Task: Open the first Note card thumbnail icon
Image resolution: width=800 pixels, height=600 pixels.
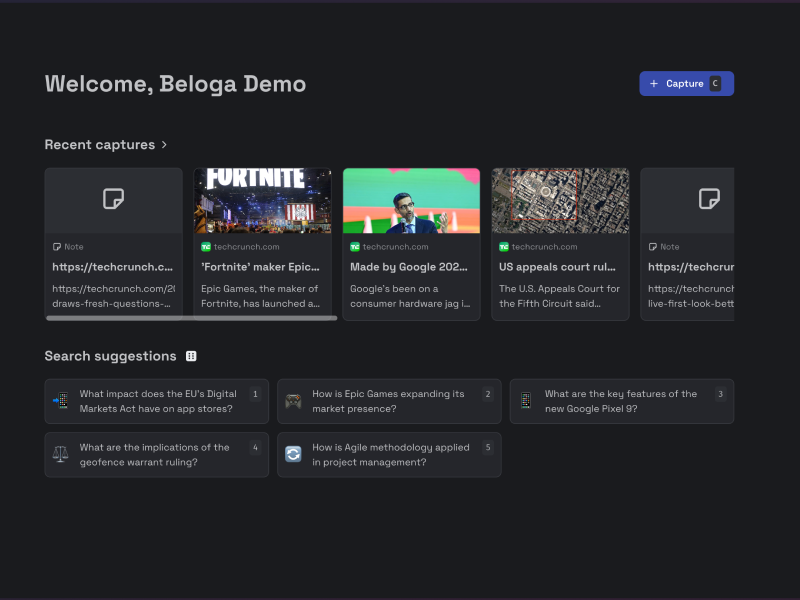Action: 113,198
